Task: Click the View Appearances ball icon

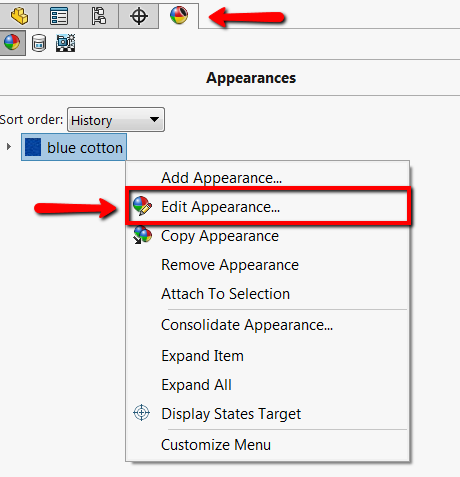Action: click(12, 42)
